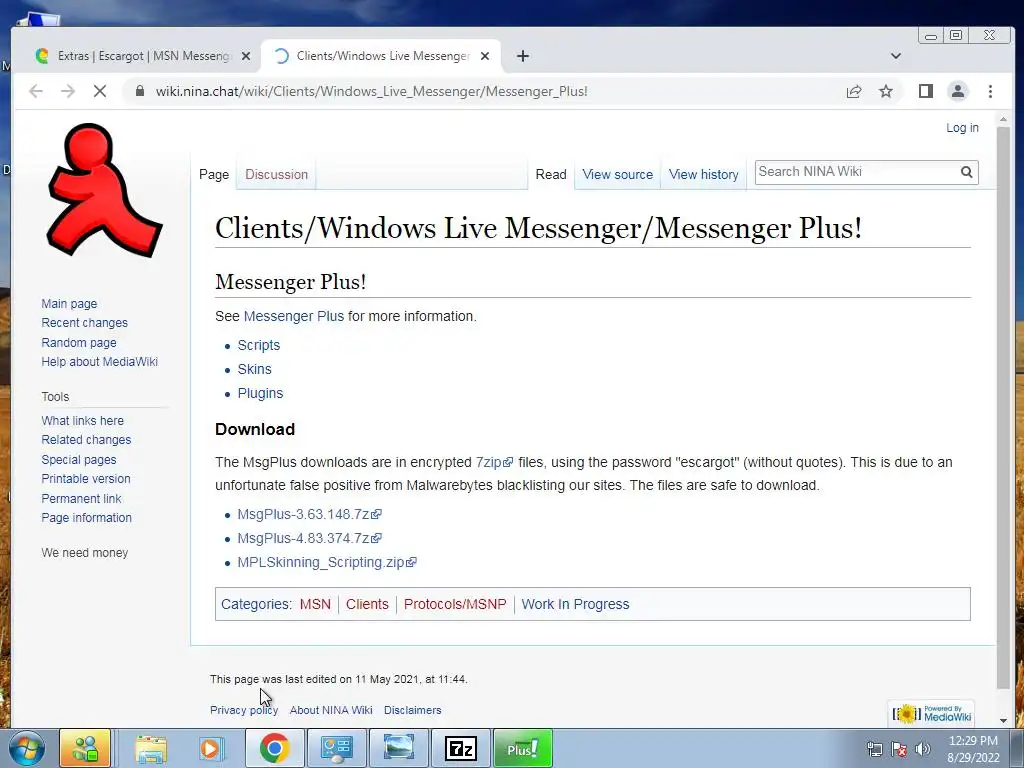Go back to the previous page

coord(36,91)
